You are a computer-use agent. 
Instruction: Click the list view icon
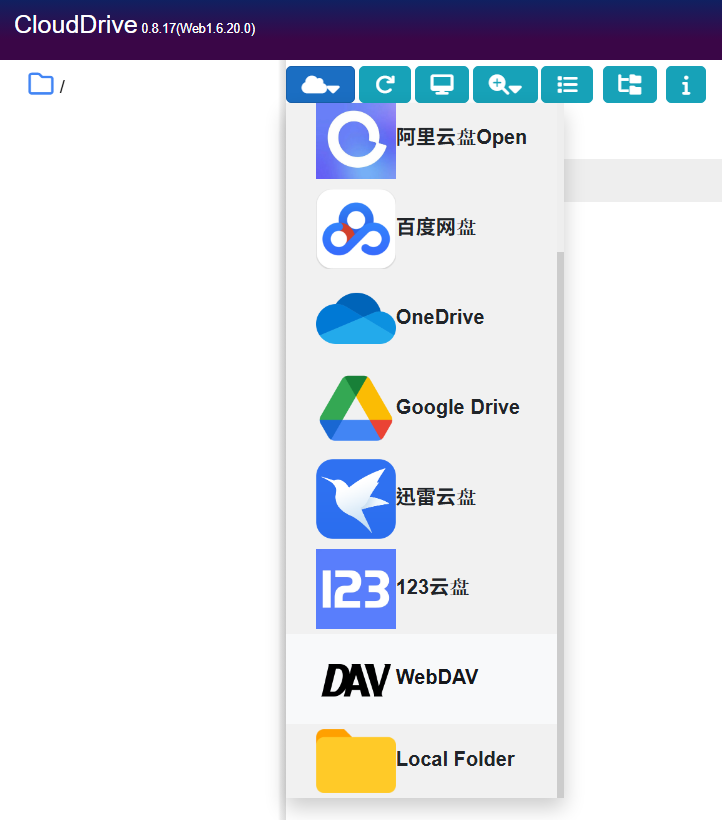567,84
